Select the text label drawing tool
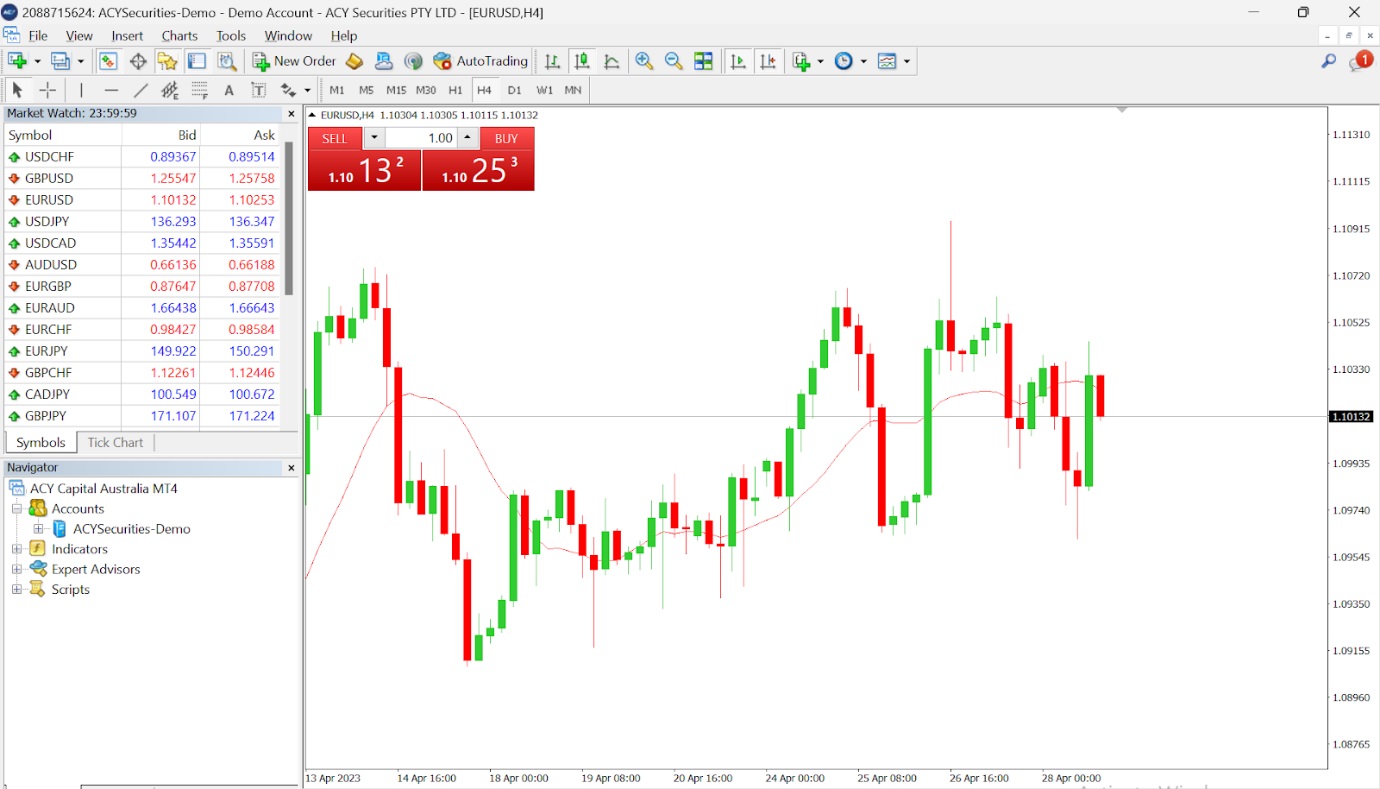 [x=258, y=90]
